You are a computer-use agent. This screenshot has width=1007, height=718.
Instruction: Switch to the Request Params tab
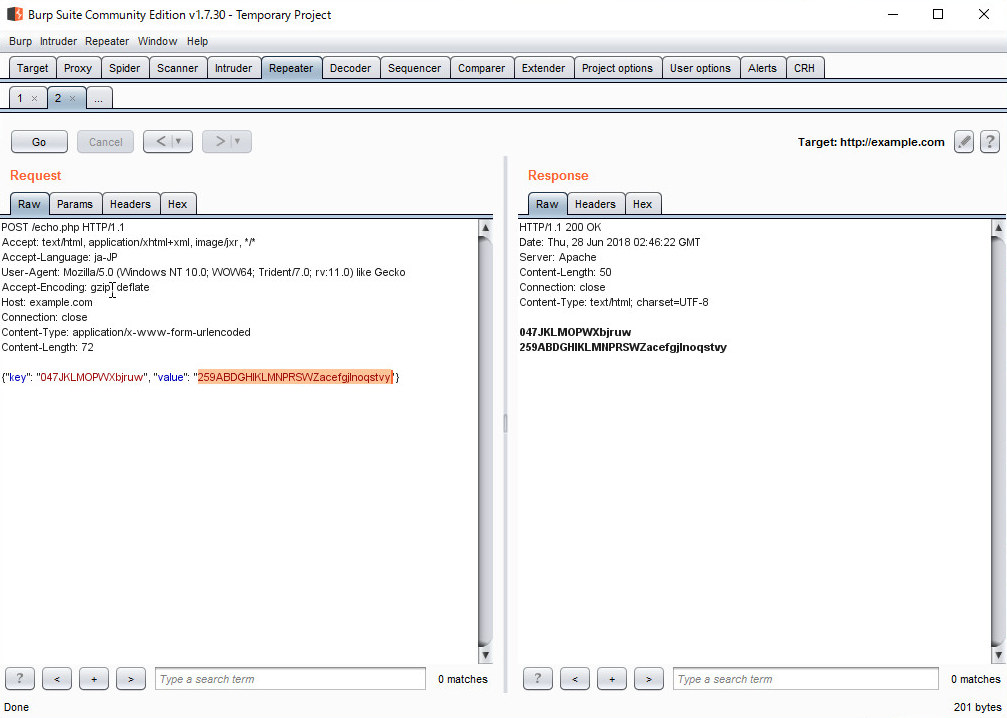coord(75,204)
